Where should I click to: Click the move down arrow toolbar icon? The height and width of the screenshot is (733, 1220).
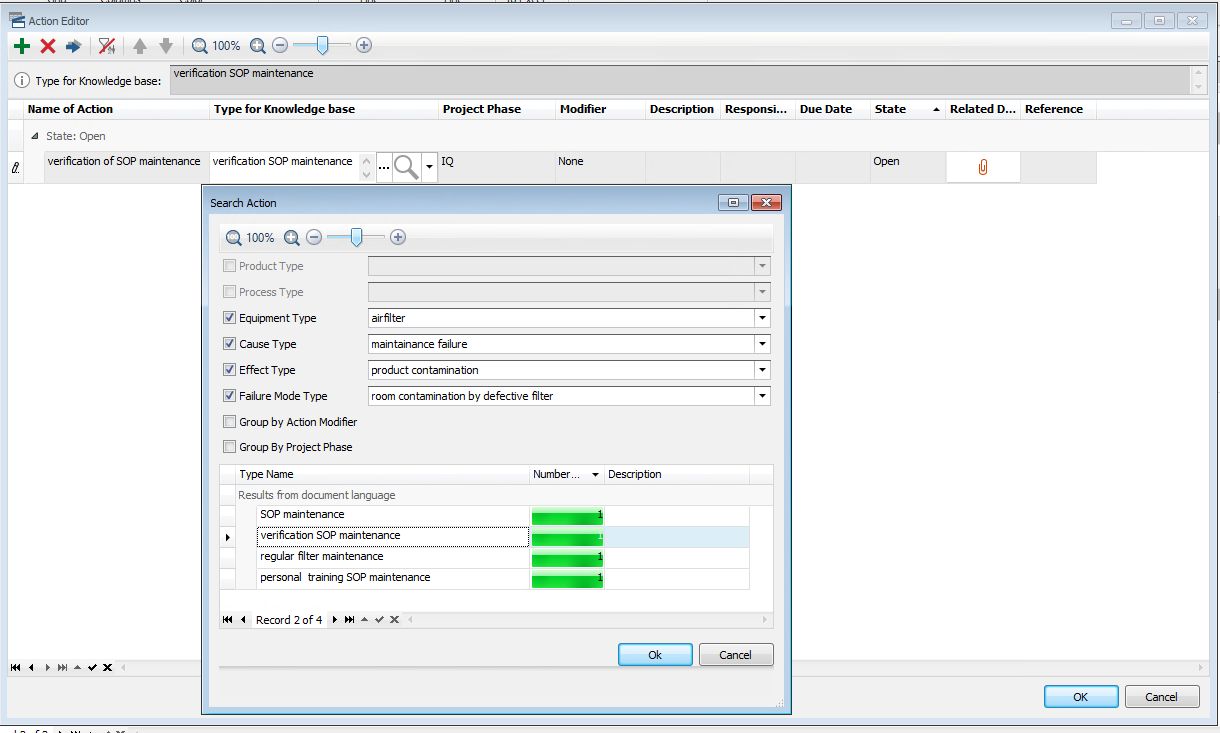pyautogui.click(x=166, y=46)
